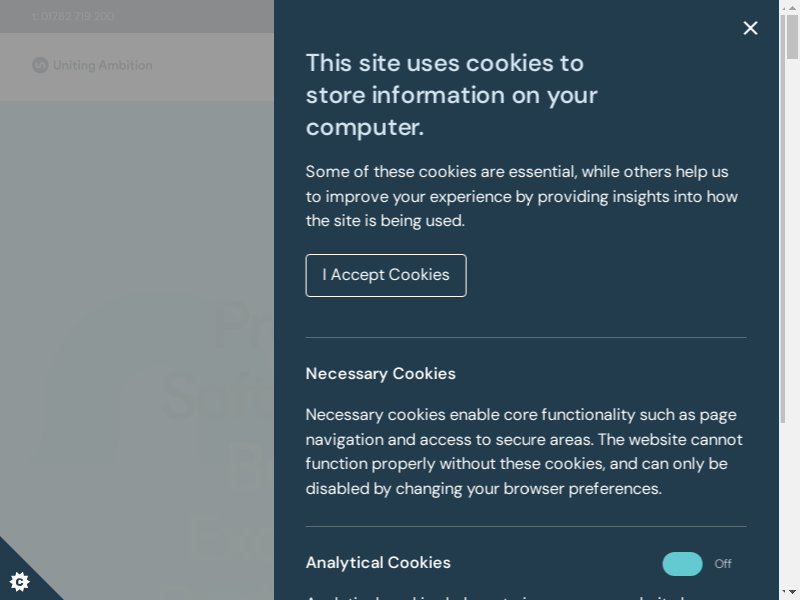800x600 pixels.
Task: Click the cut-off text below Analytical Cookies
Action: click(x=500, y=596)
